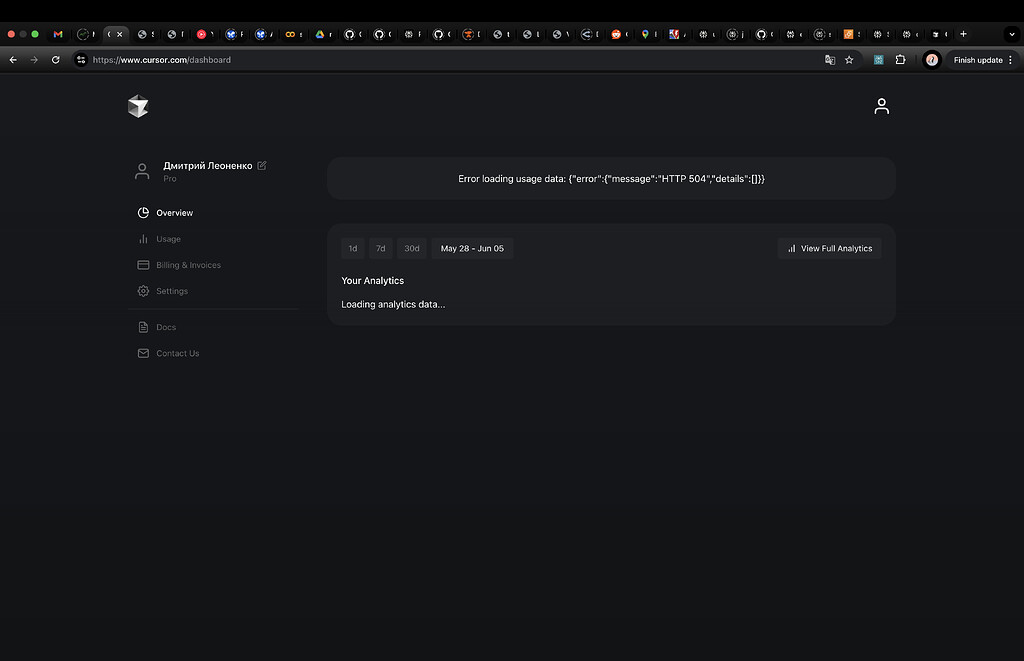The image size is (1024, 661).
Task: Select the Overview pie chart icon
Action: click(x=143, y=212)
